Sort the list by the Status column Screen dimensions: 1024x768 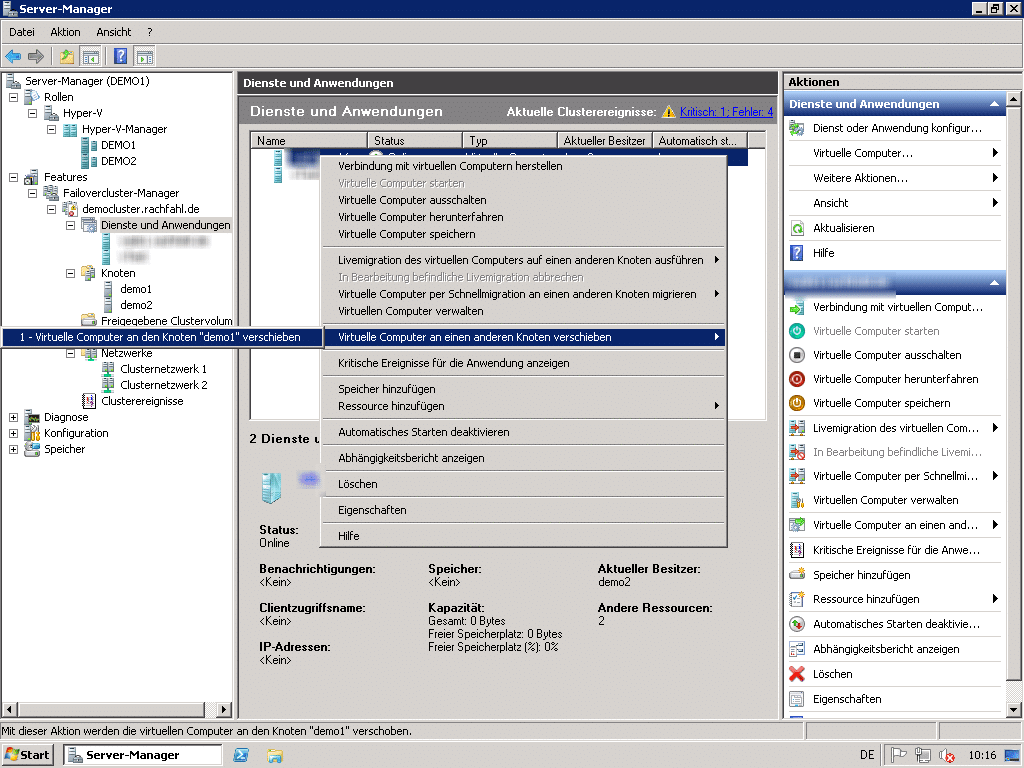[414, 140]
